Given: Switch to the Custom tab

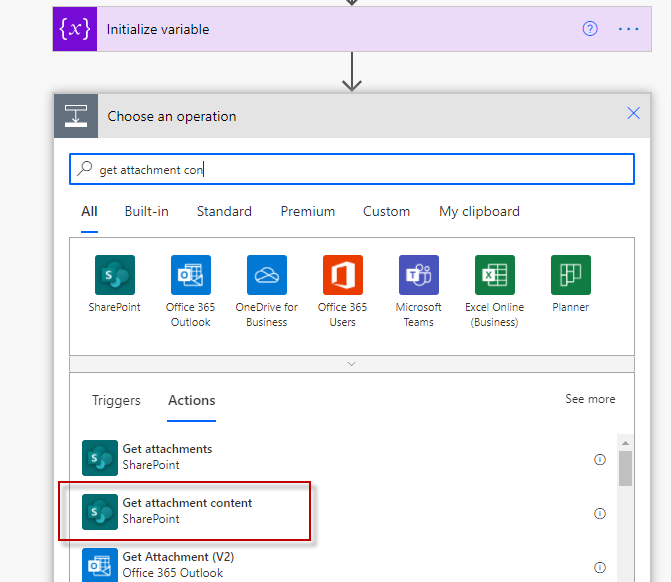Looking at the screenshot, I should pos(386,211).
